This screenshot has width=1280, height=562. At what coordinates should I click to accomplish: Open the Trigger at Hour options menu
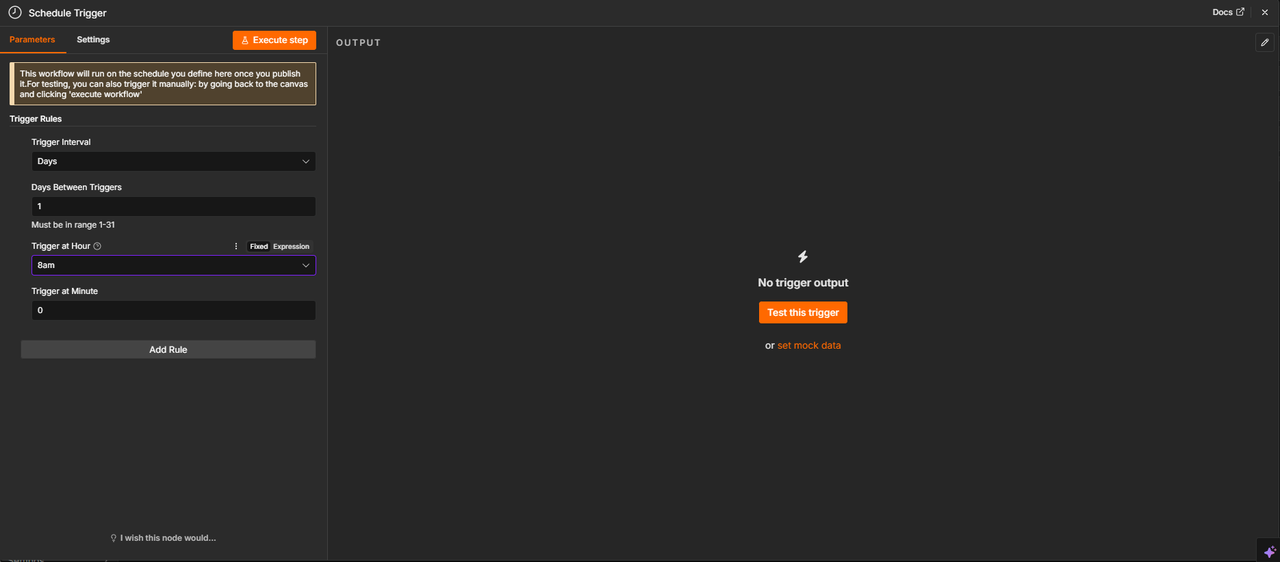pos(236,246)
